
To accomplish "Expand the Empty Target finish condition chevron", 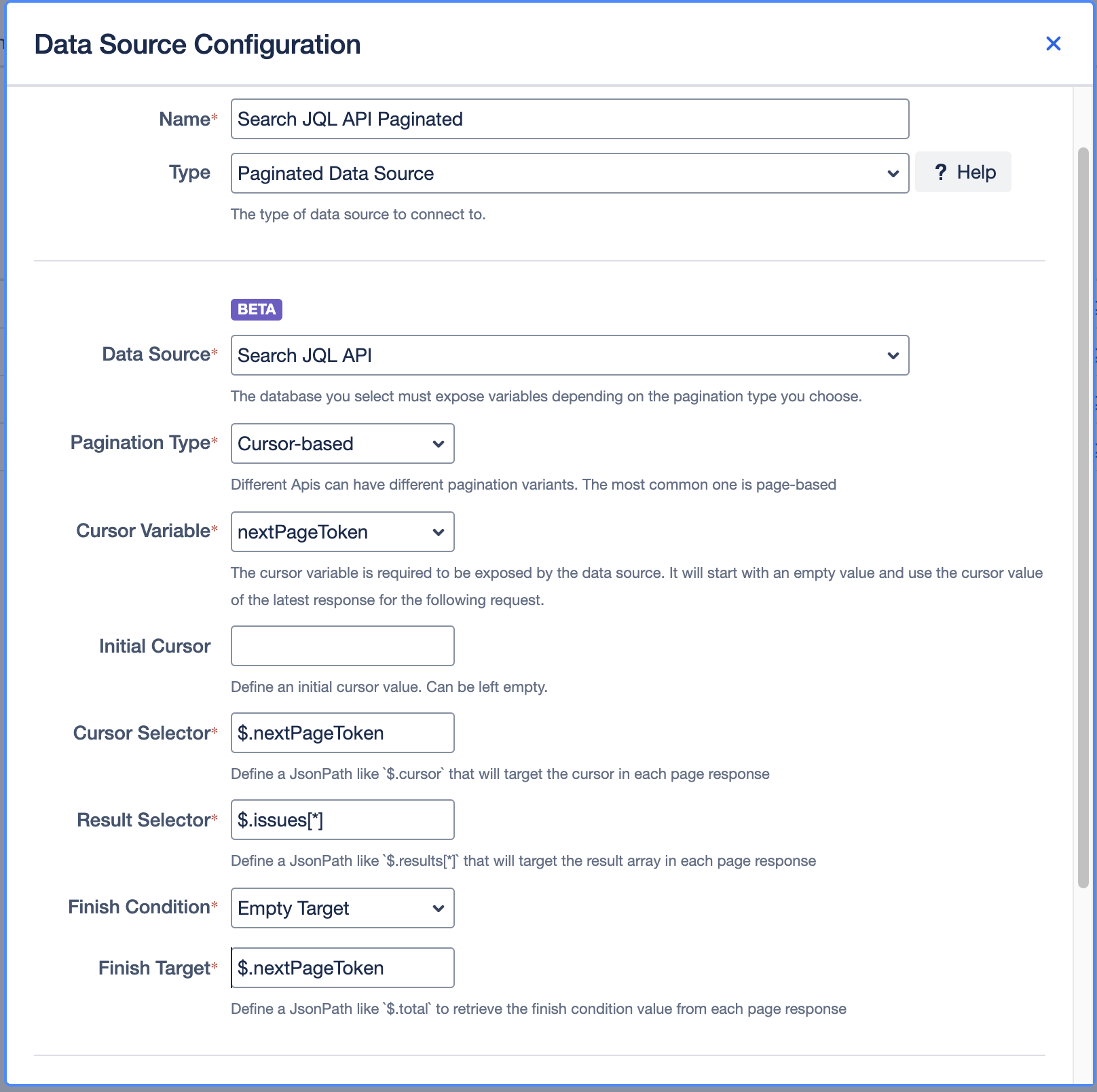I will 438,908.
